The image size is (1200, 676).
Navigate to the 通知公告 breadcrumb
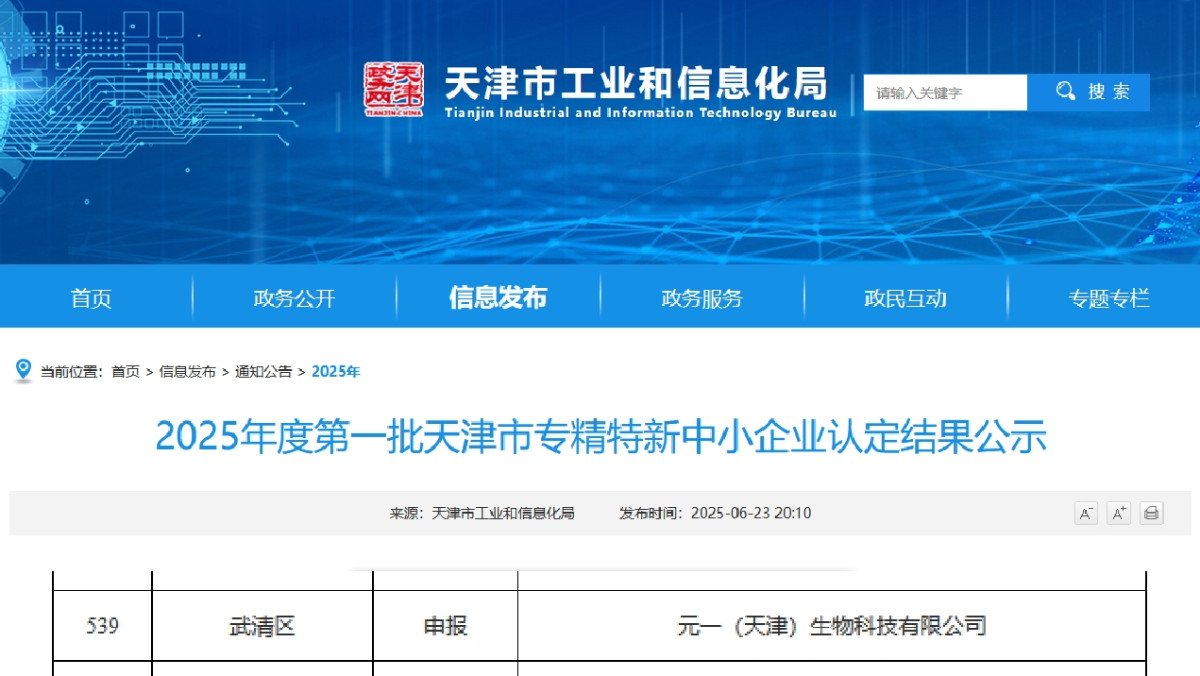pyautogui.click(x=263, y=372)
